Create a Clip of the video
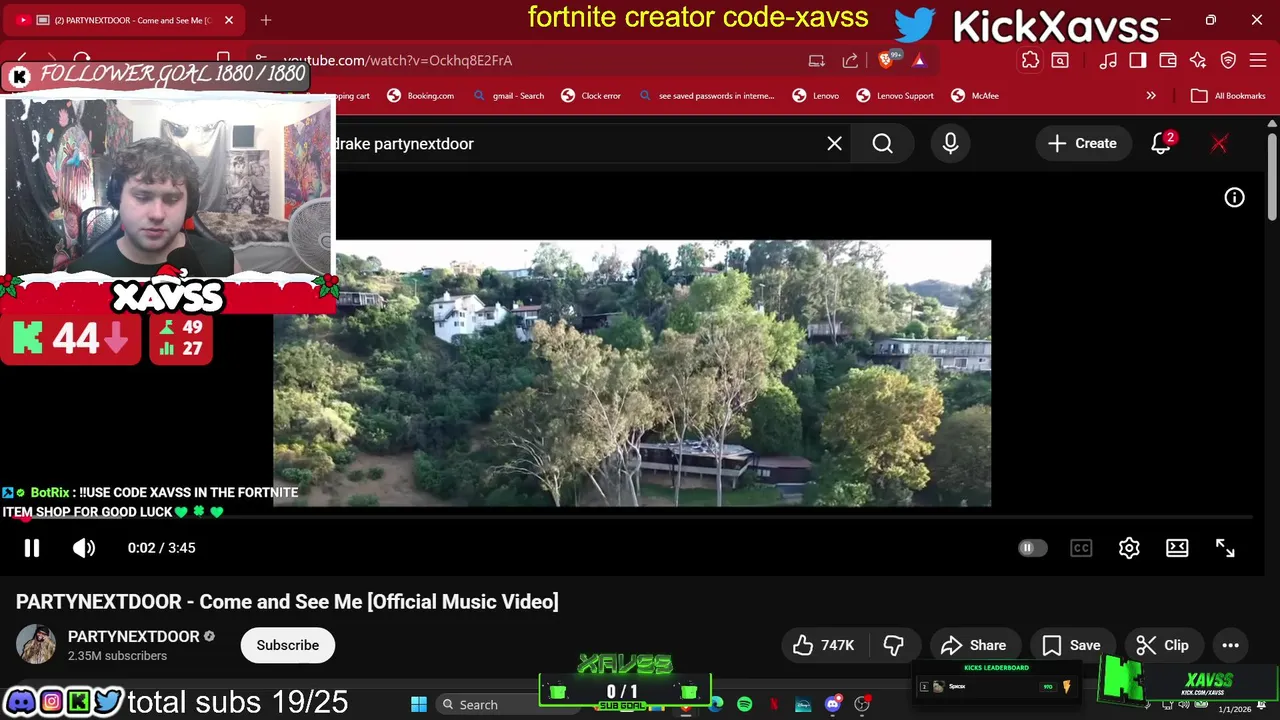 pyautogui.click(x=1163, y=645)
